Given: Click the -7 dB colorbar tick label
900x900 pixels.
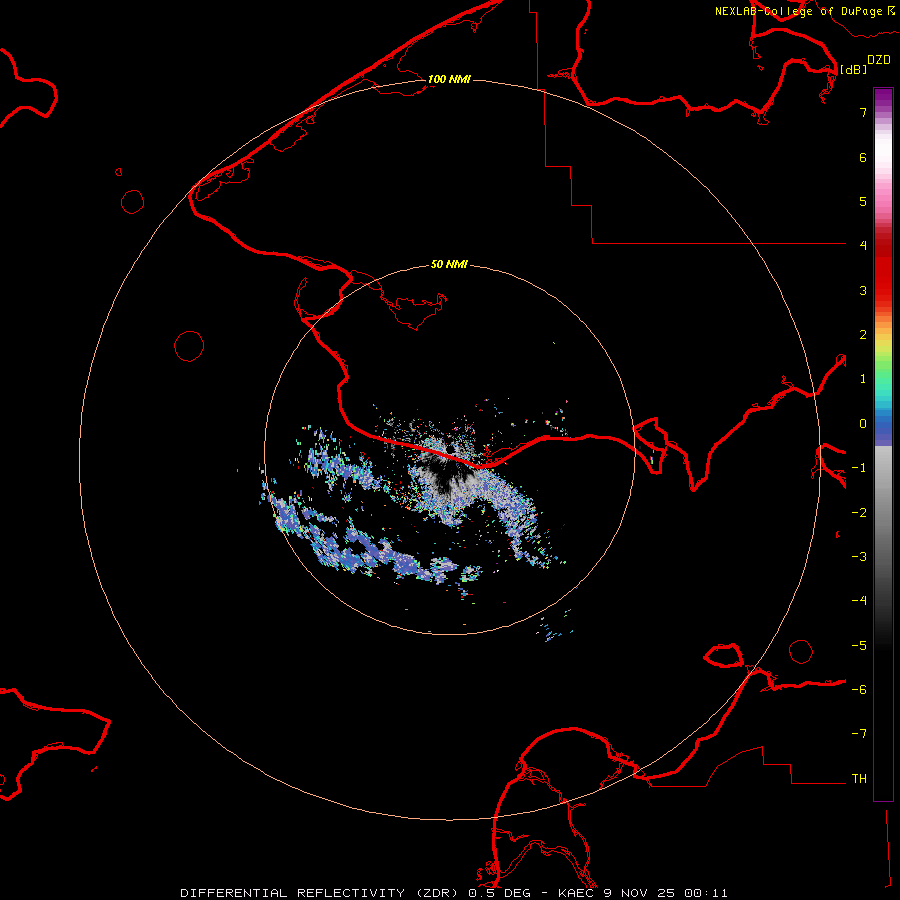Looking at the screenshot, I should (x=859, y=734).
